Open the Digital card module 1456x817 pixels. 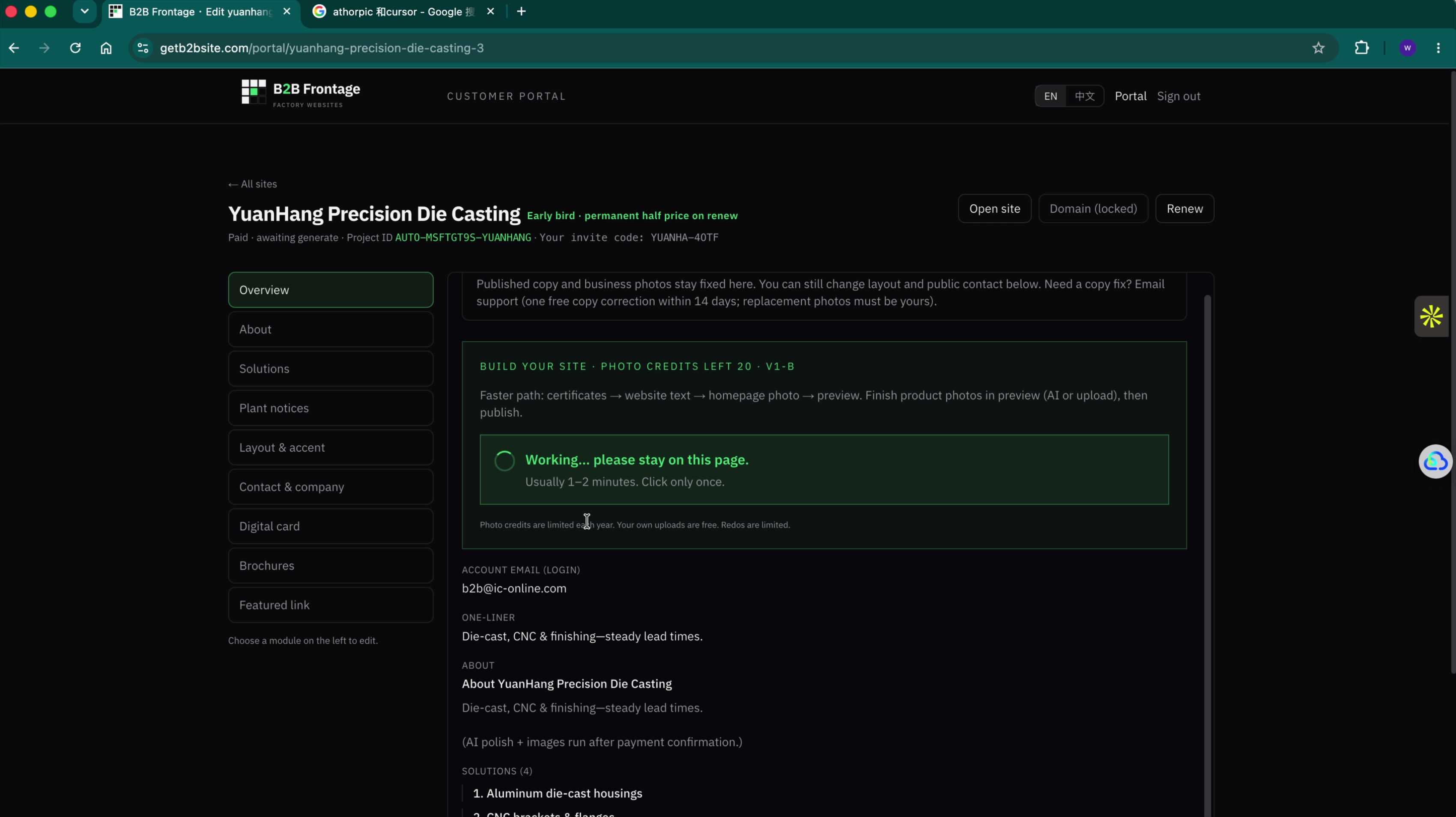tap(331, 526)
